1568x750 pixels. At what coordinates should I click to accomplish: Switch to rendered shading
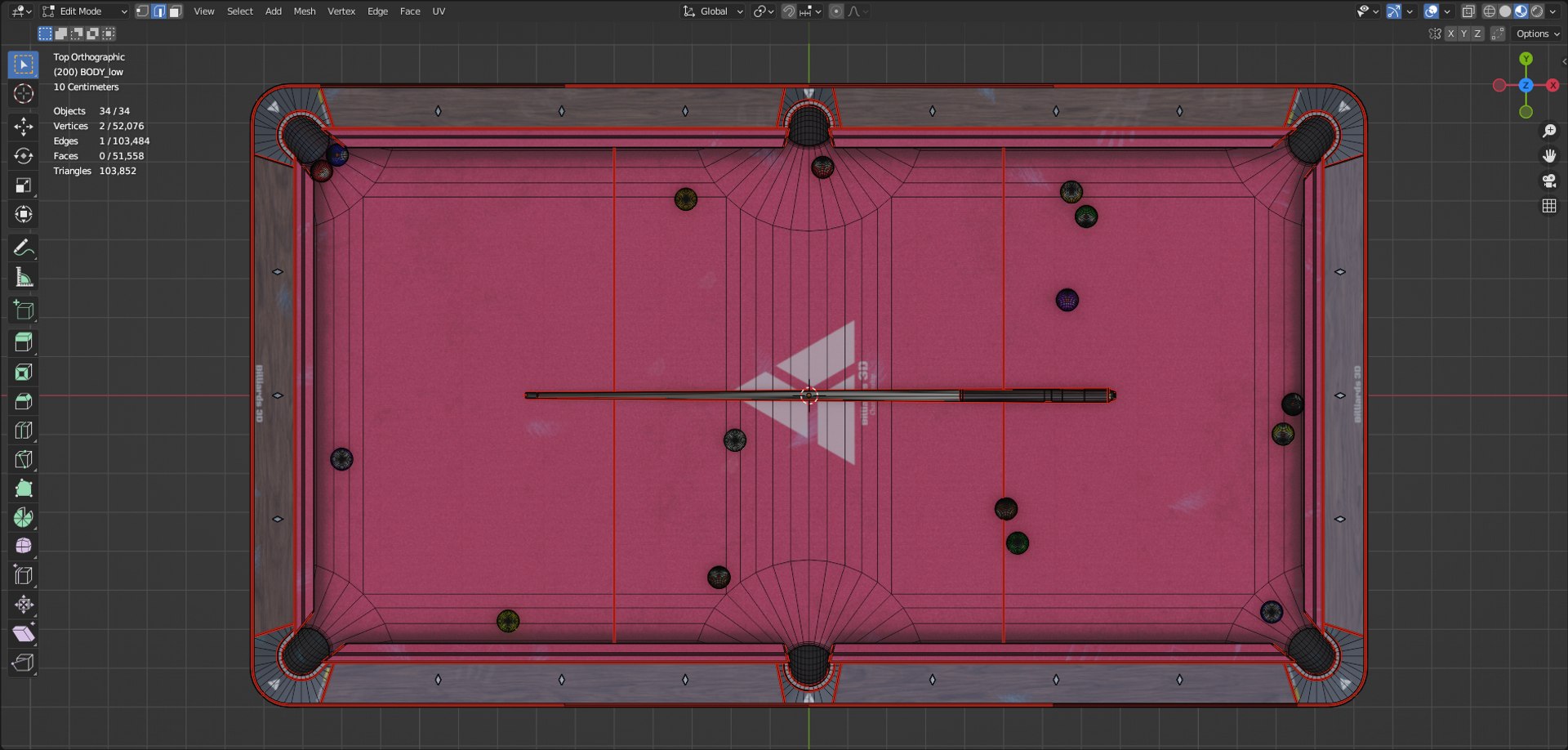1537,11
